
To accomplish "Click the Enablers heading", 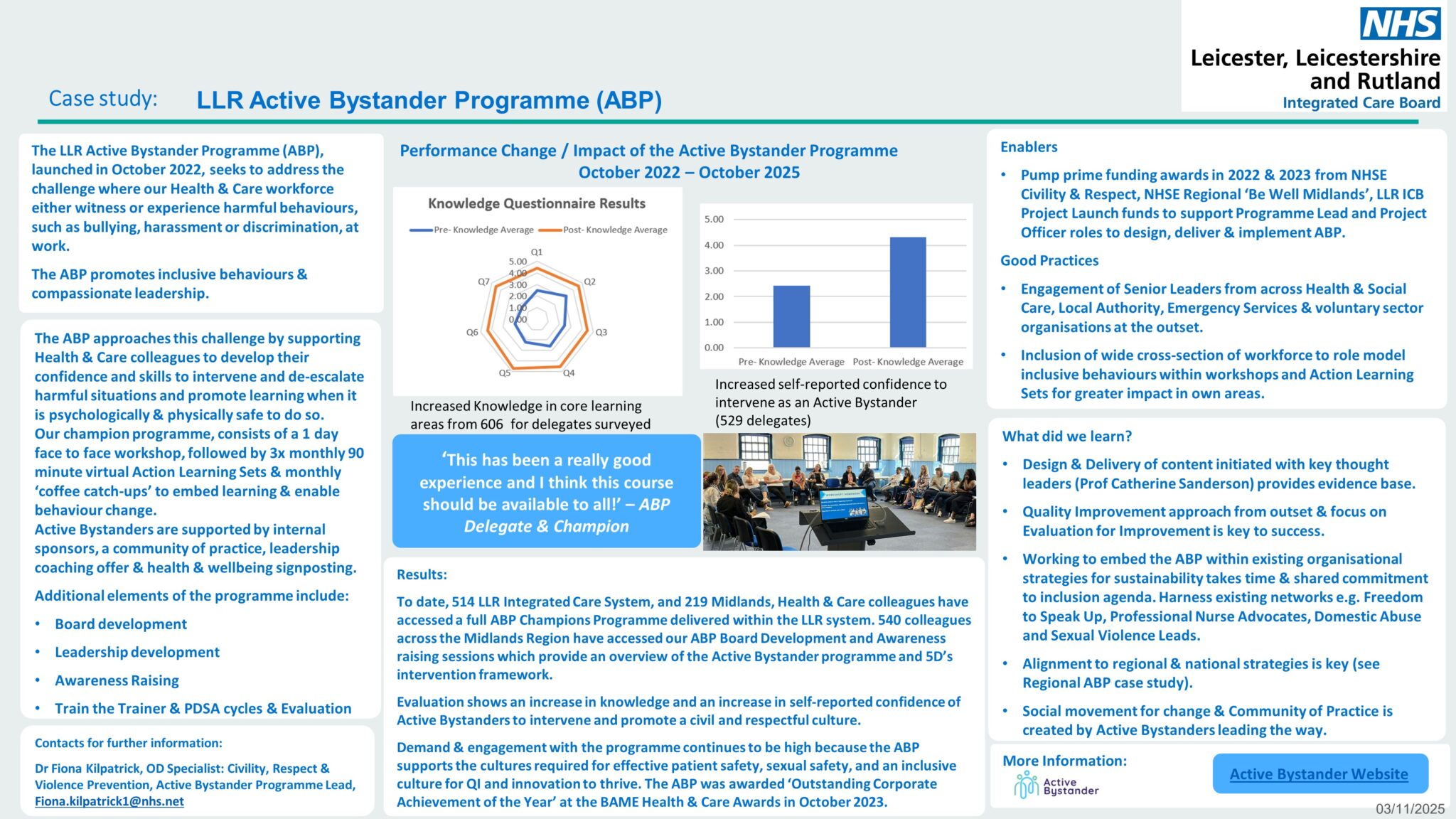I will click(1028, 147).
